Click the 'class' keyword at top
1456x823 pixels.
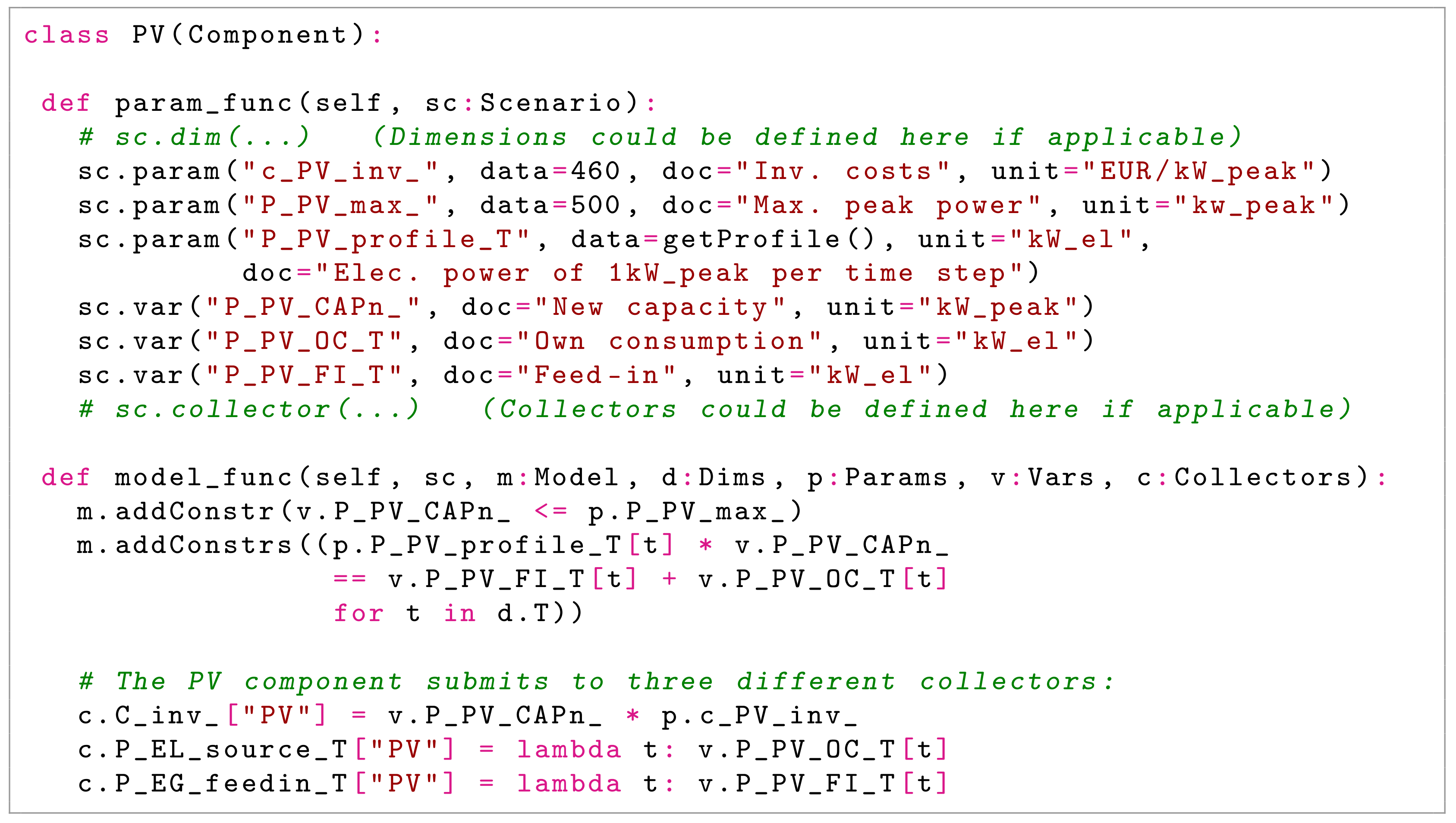point(66,35)
